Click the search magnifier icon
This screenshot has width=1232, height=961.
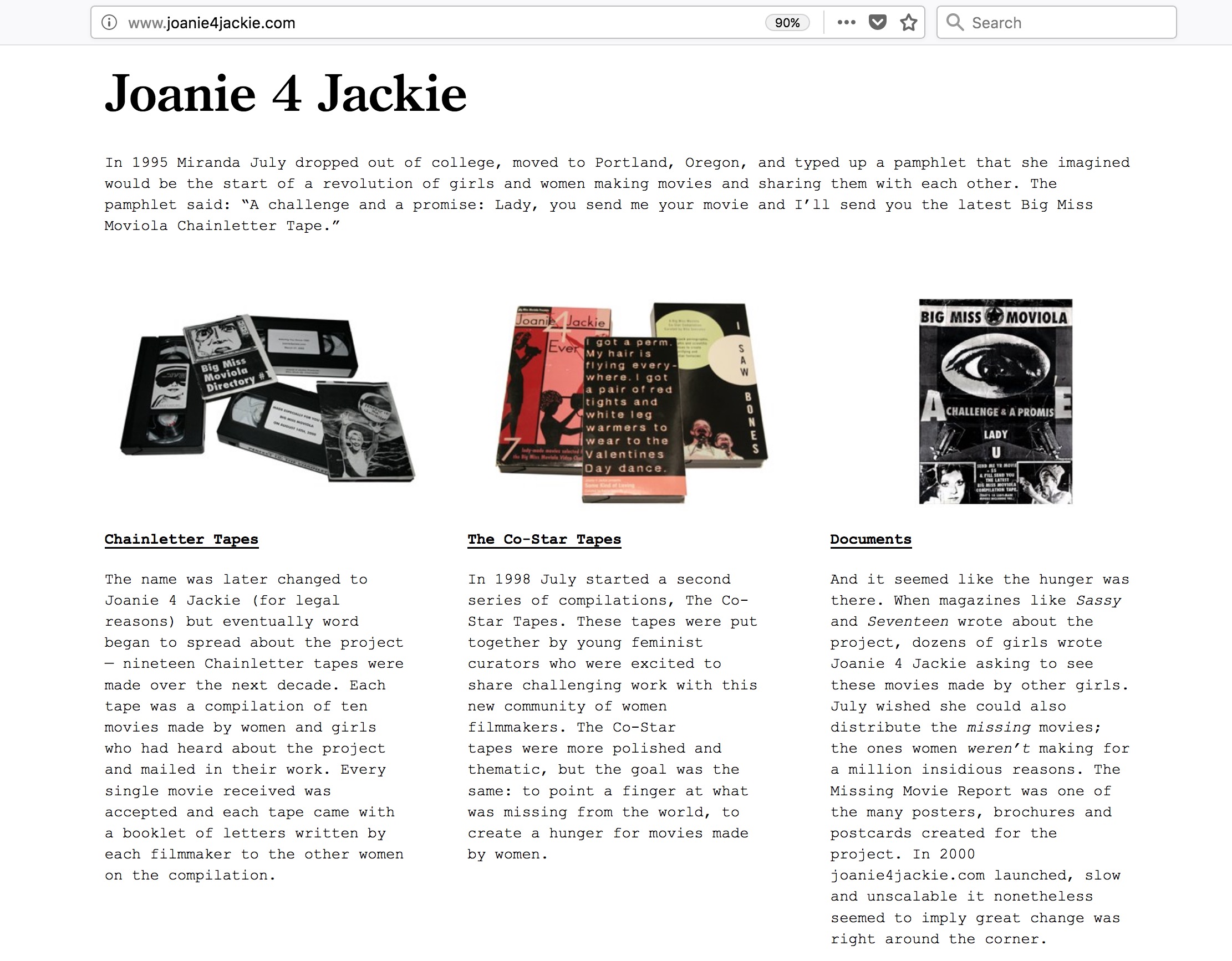pos(954,23)
